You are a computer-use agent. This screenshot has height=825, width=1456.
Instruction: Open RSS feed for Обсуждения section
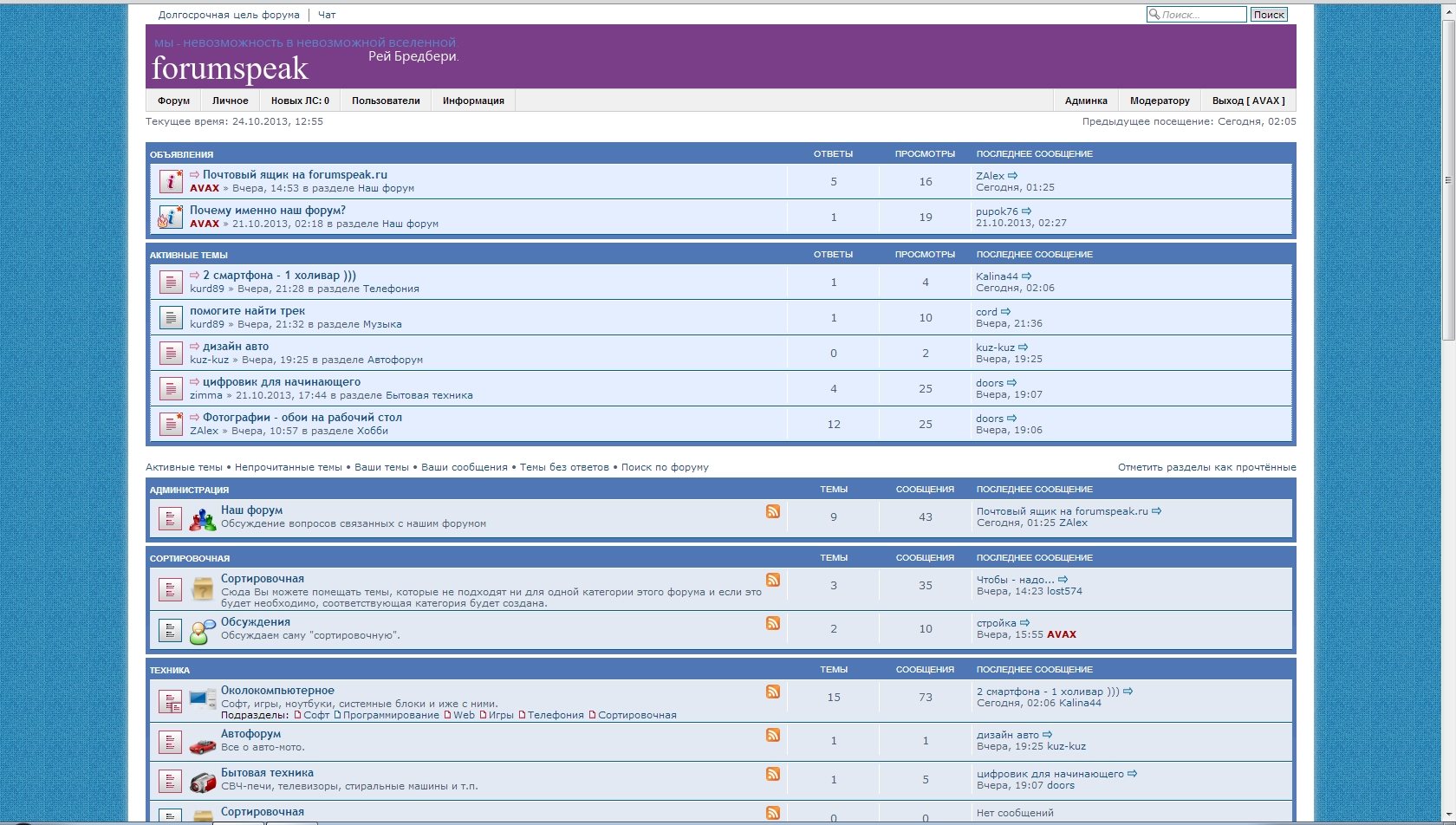click(x=772, y=623)
